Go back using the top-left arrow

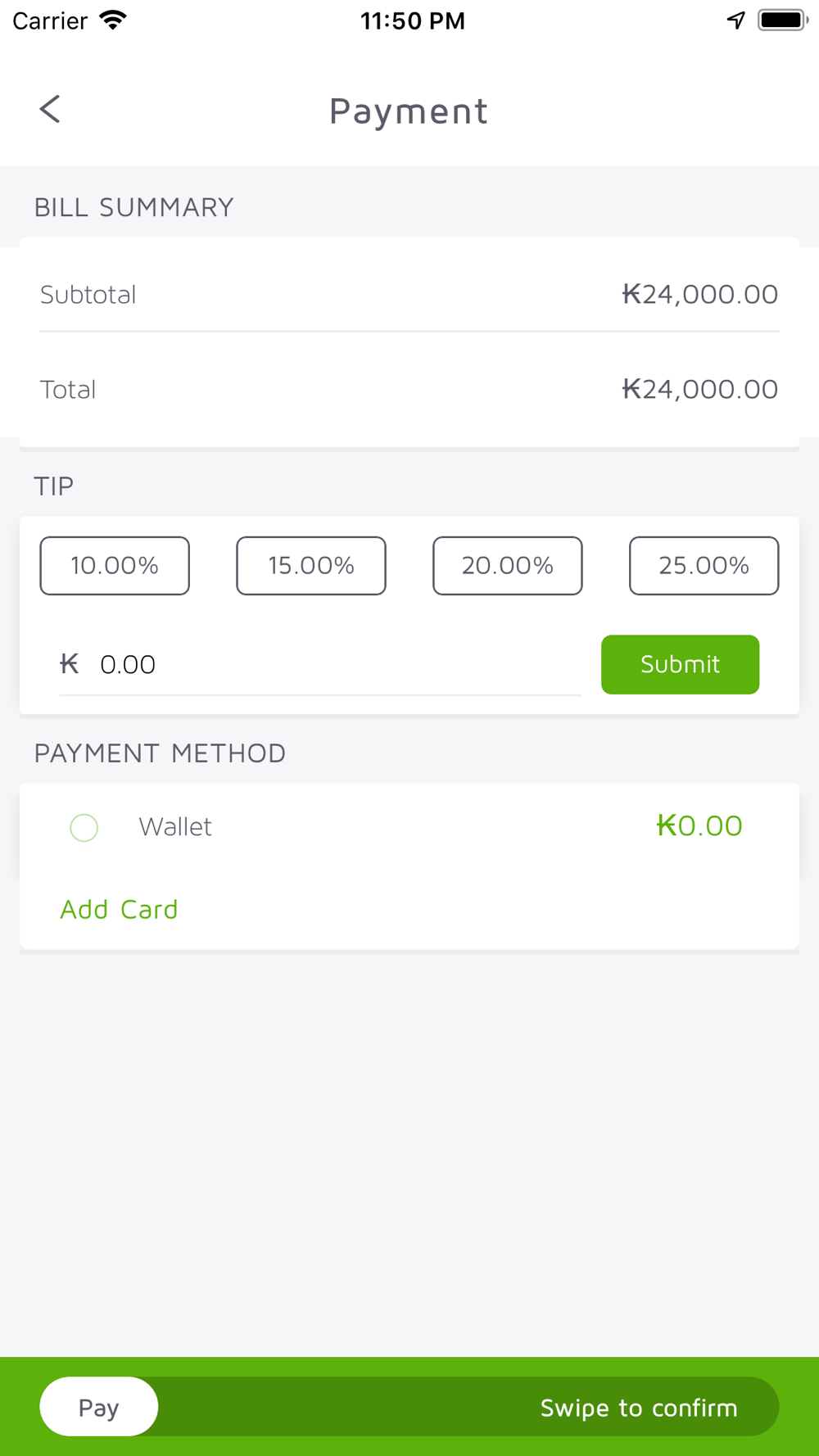tap(50, 109)
